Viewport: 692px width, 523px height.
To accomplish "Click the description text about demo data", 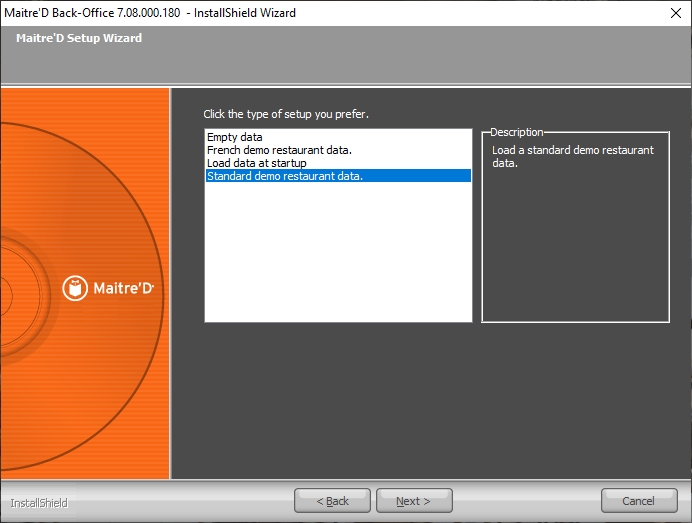I will [x=572, y=156].
